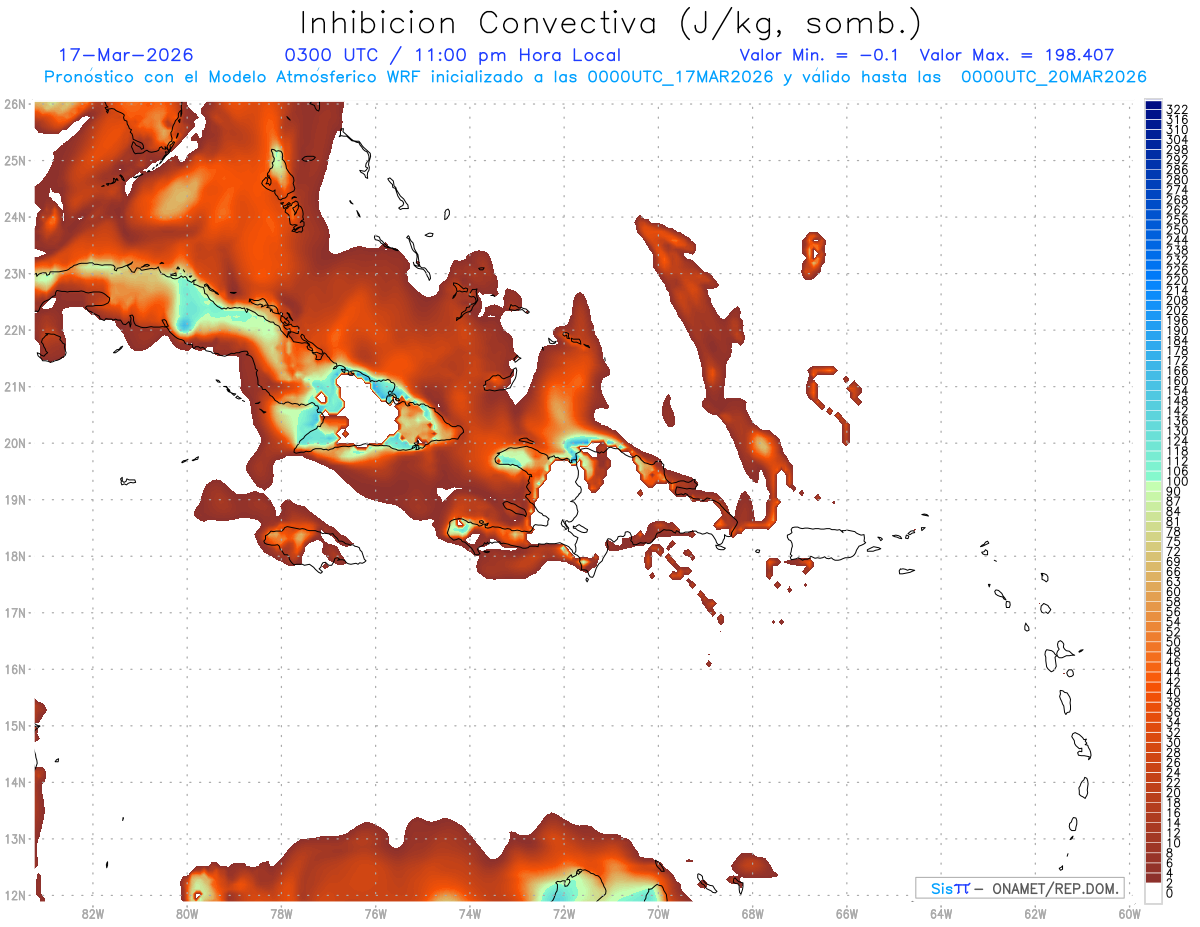Click the colorbar value 100
Screen dimensions: 1200x927
tap(1177, 482)
